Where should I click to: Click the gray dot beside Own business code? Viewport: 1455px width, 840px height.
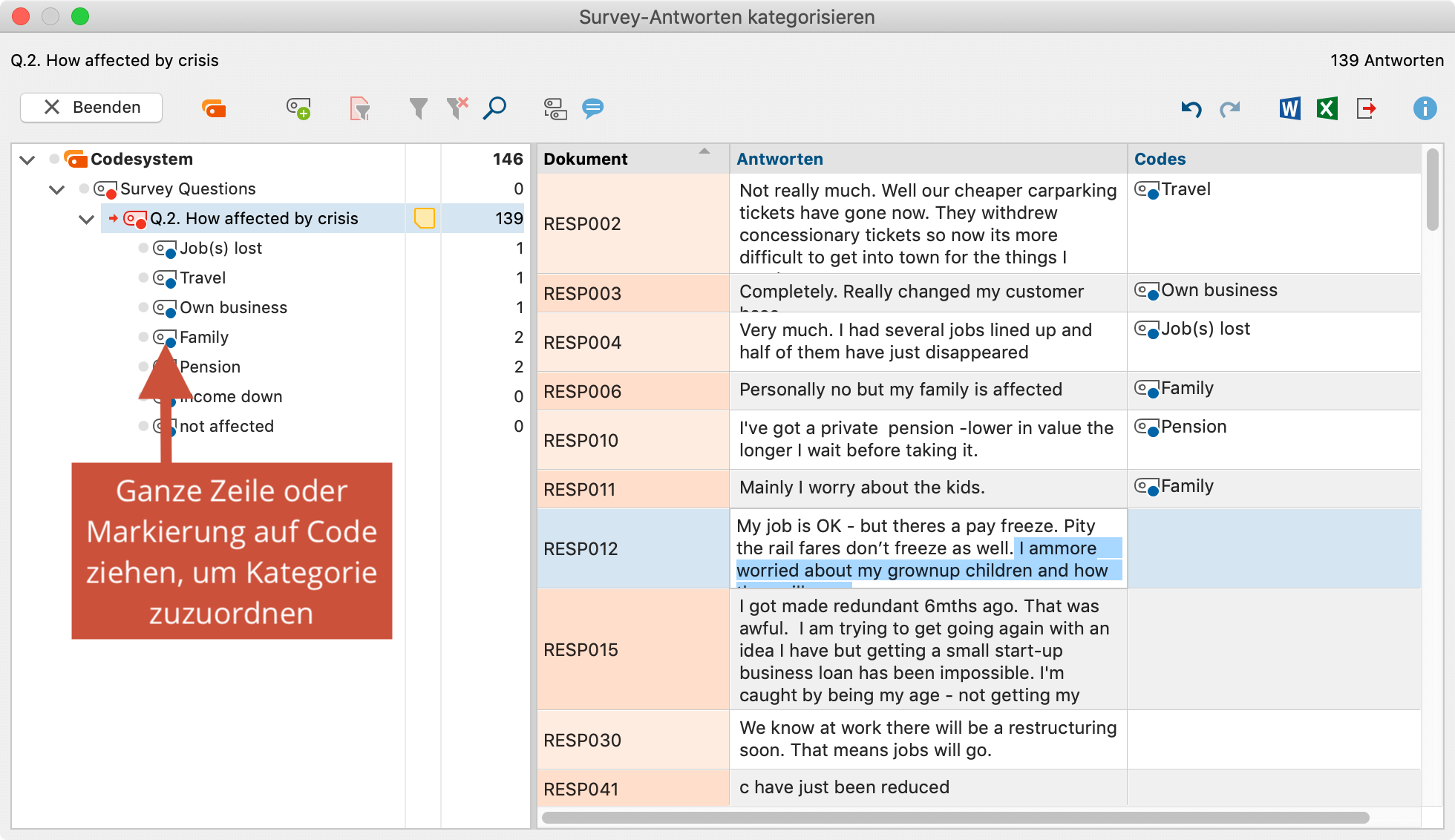(143, 307)
